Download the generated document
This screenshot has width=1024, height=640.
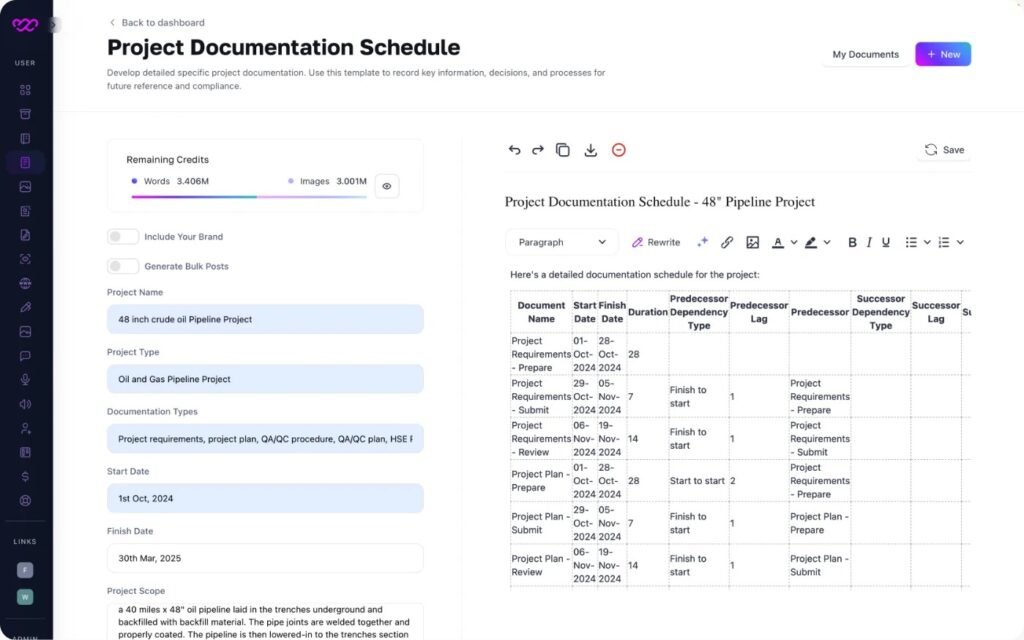(x=590, y=150)
